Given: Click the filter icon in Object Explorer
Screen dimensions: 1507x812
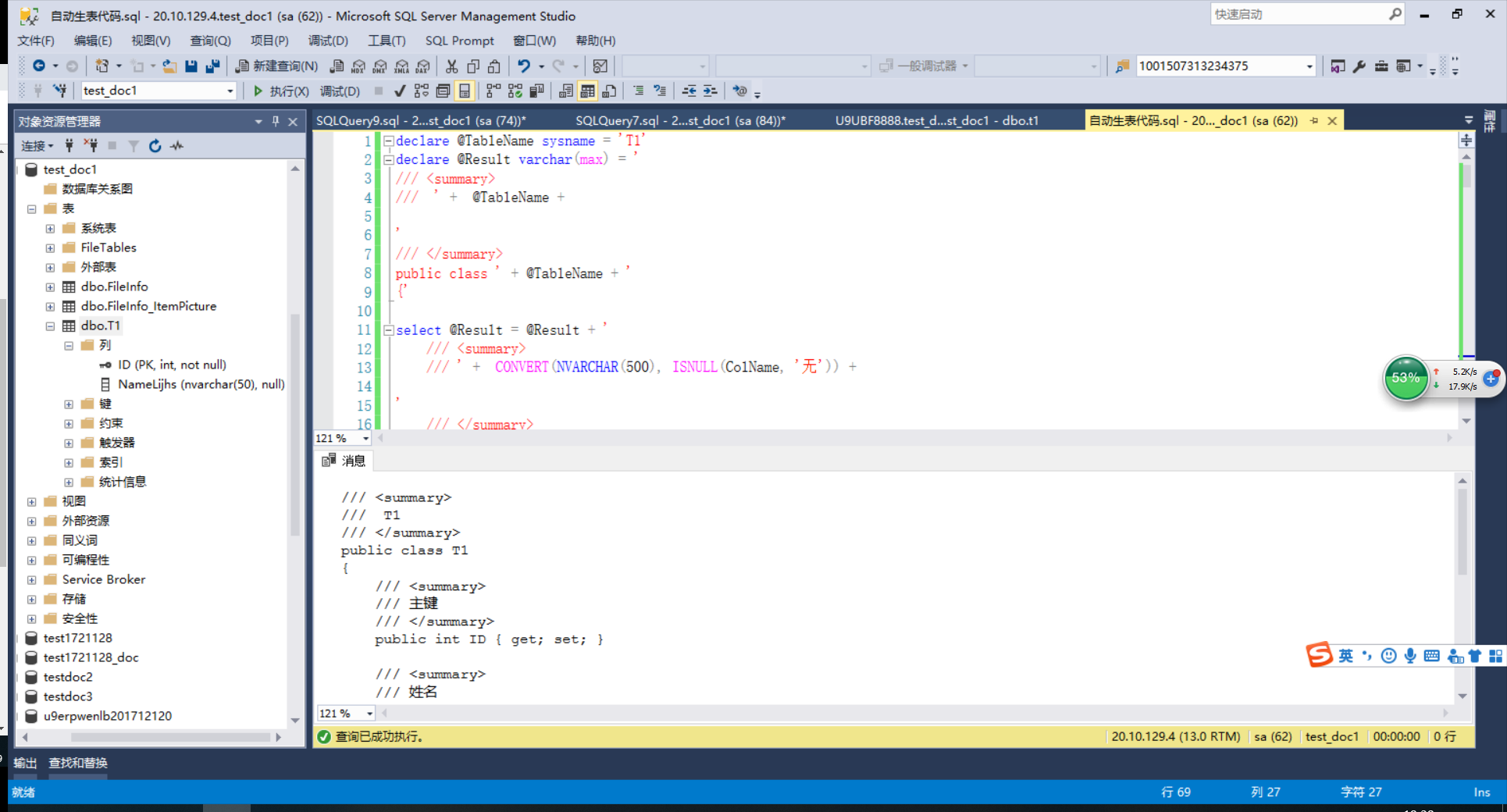Looking at the screenshot, I should (x=133, y=145).
